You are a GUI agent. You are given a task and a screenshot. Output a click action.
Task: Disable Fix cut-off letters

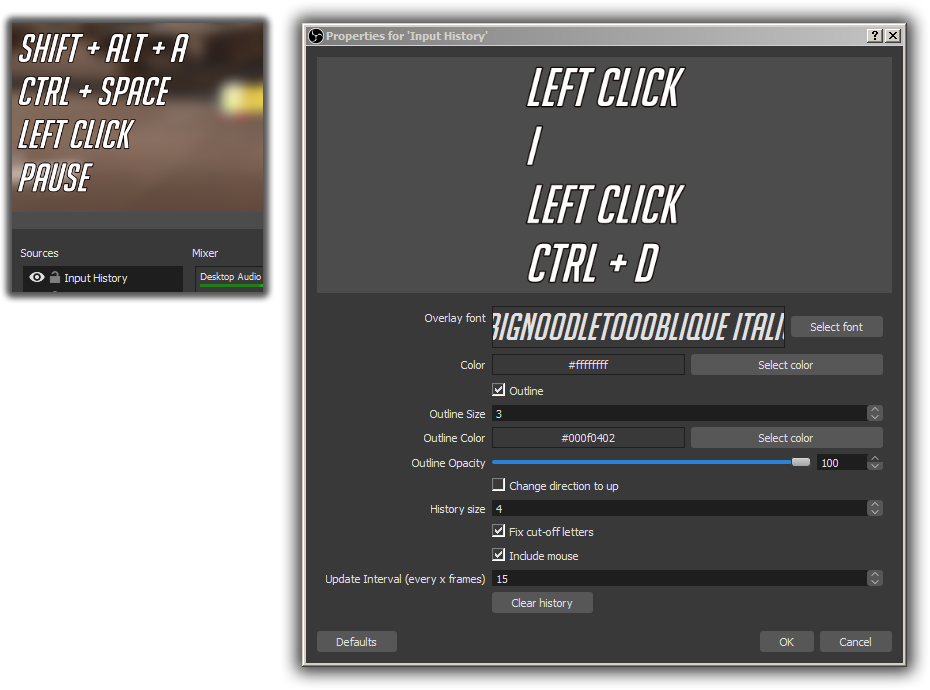click(498, 531)
